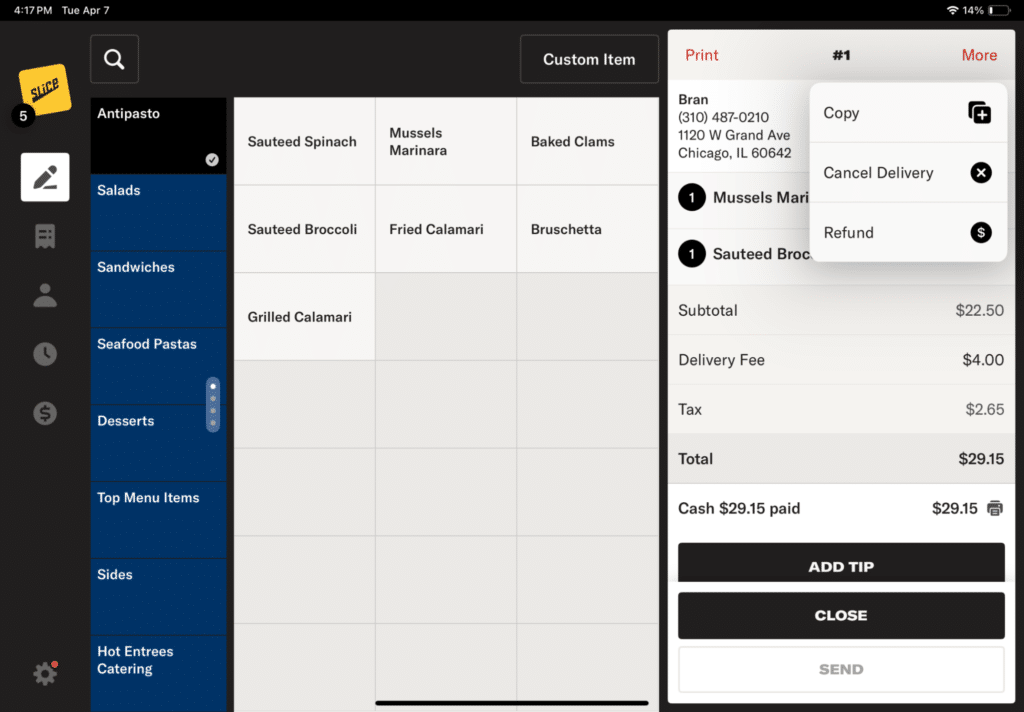Select the order entry pencil icon
The width and height of the screenshot is (1024, 712).
coord(45,177)
